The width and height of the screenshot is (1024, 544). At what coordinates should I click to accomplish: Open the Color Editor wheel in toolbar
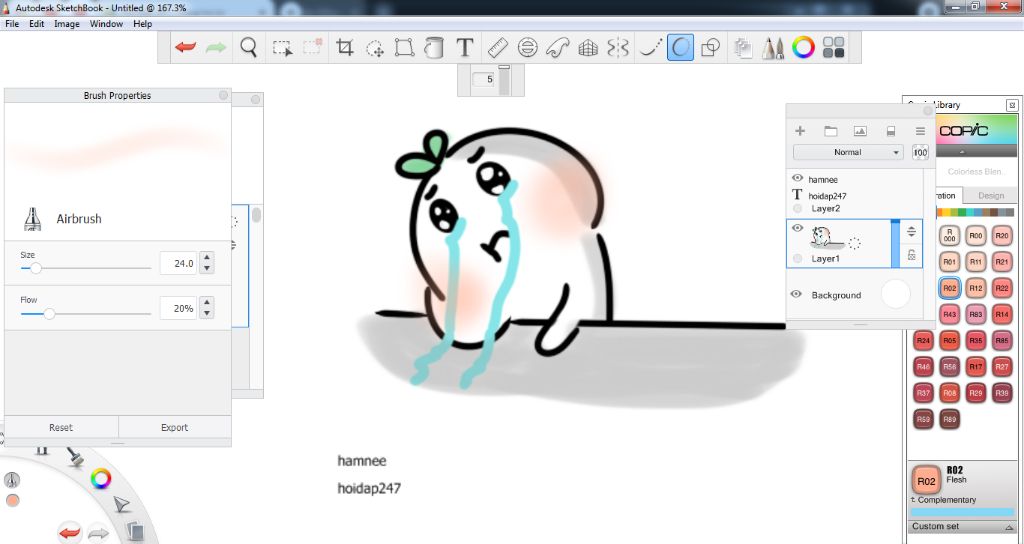pos(803,48)
